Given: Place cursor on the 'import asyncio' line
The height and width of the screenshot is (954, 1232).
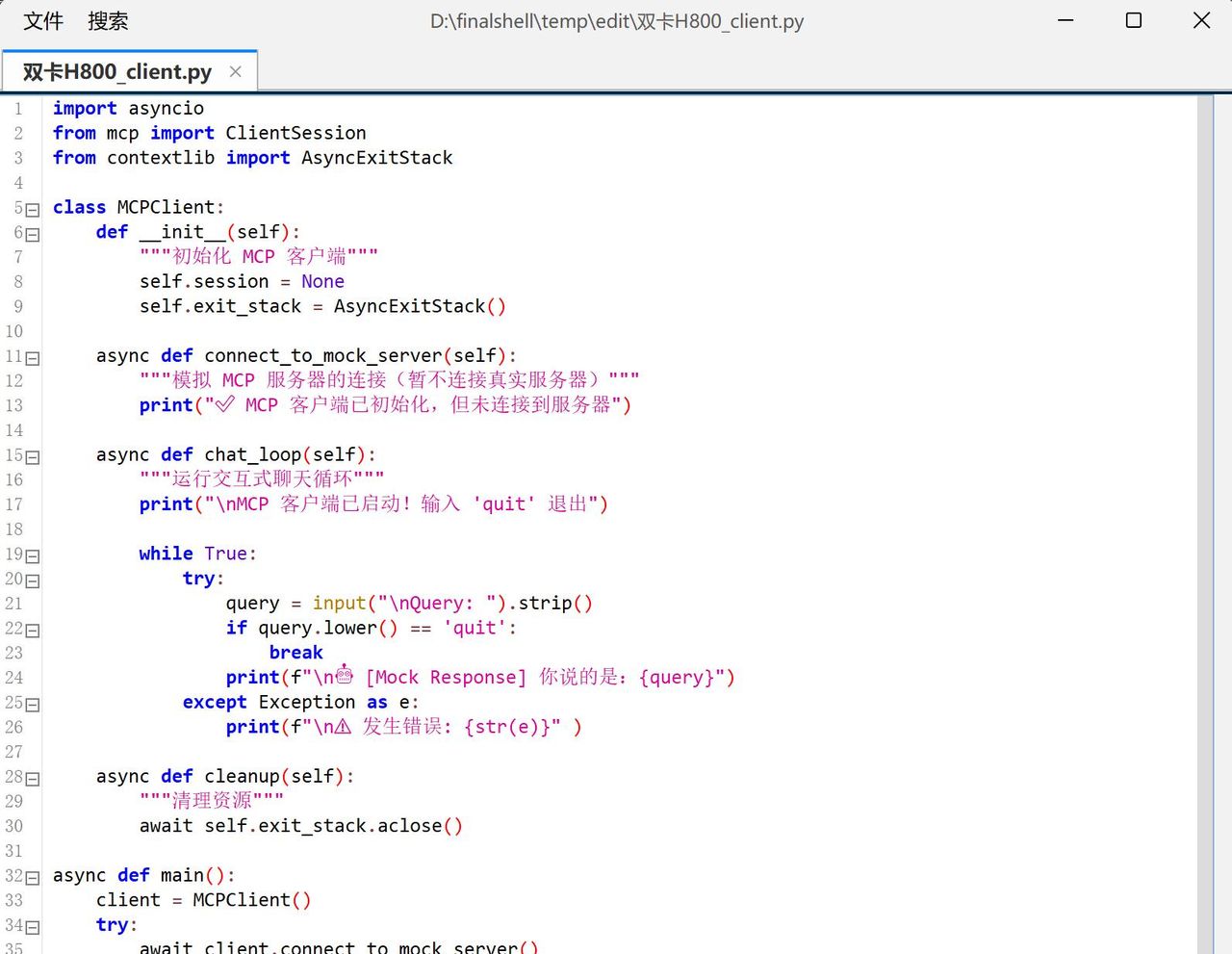Looking at the screenshot, I should pyautogui.click(x=128, y=108).
